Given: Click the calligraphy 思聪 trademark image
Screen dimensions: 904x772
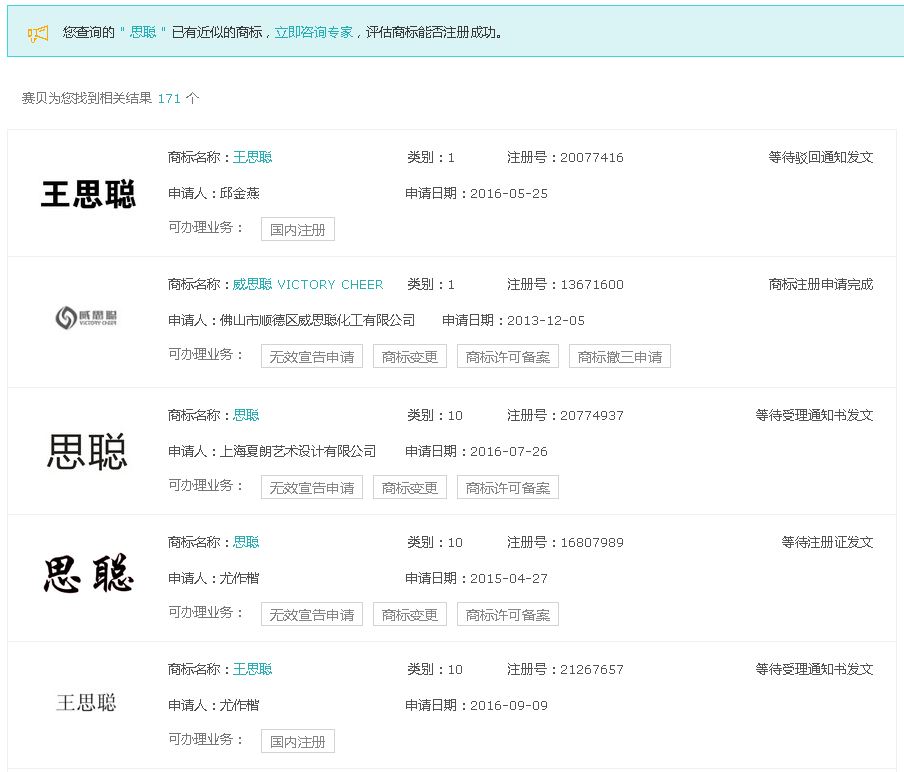Looking at the screenshot, I should pos(88,574).
